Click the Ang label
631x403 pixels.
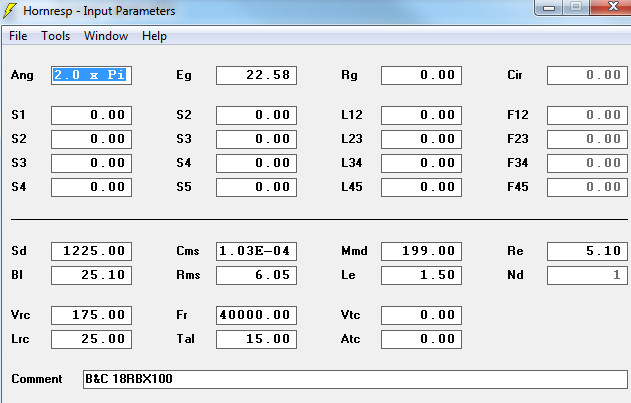click(x=22, y=75)
